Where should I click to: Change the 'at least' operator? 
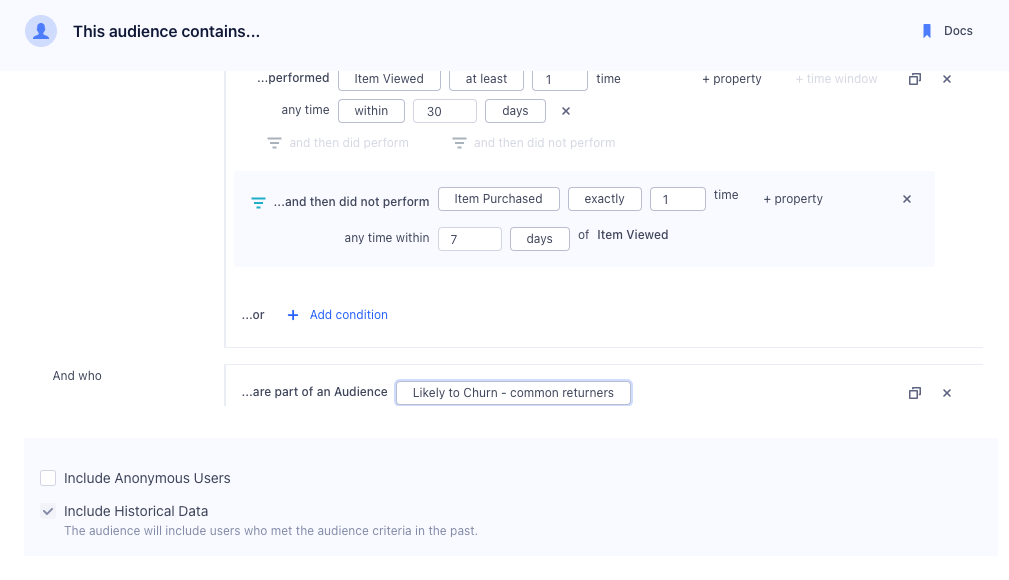tap(486, 78)
